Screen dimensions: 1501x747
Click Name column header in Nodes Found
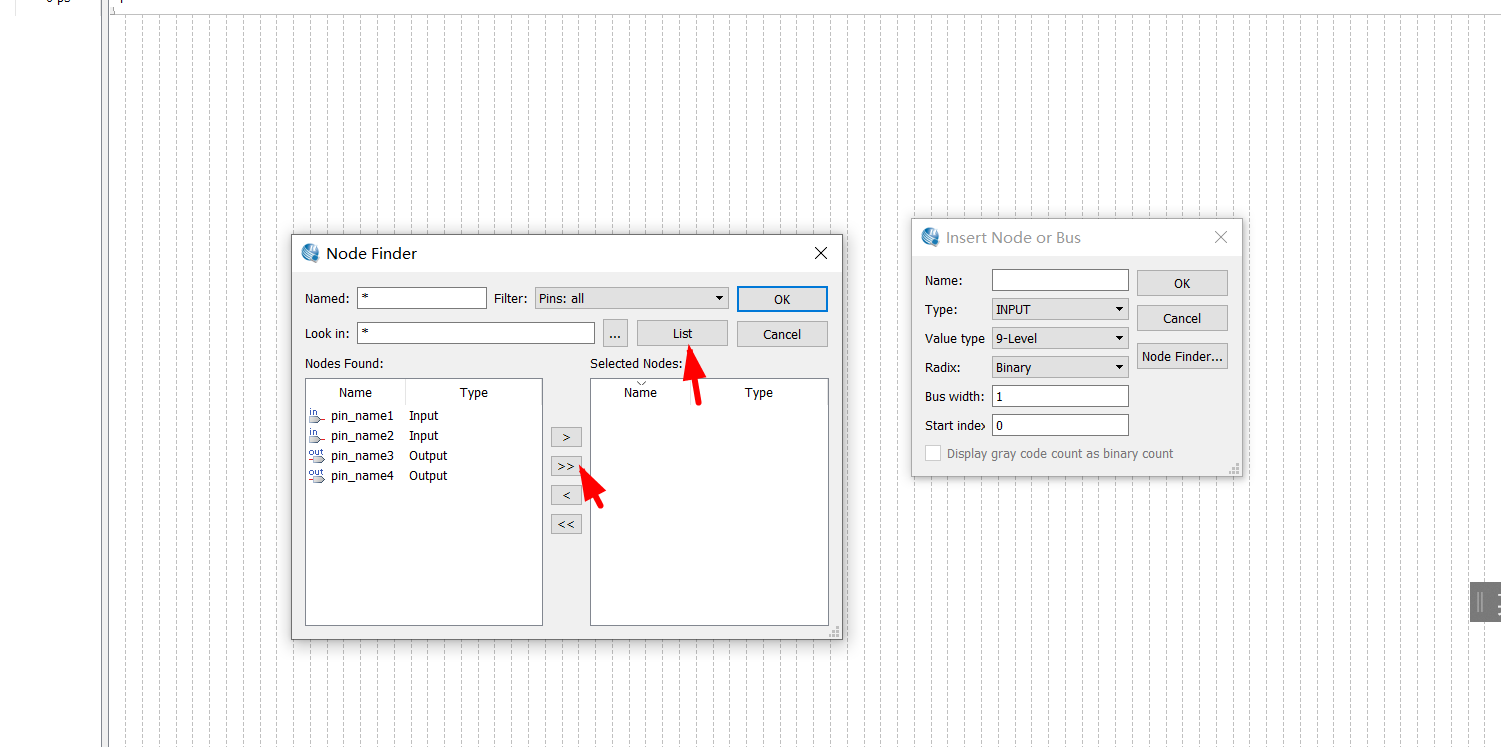tap(355, 393)
